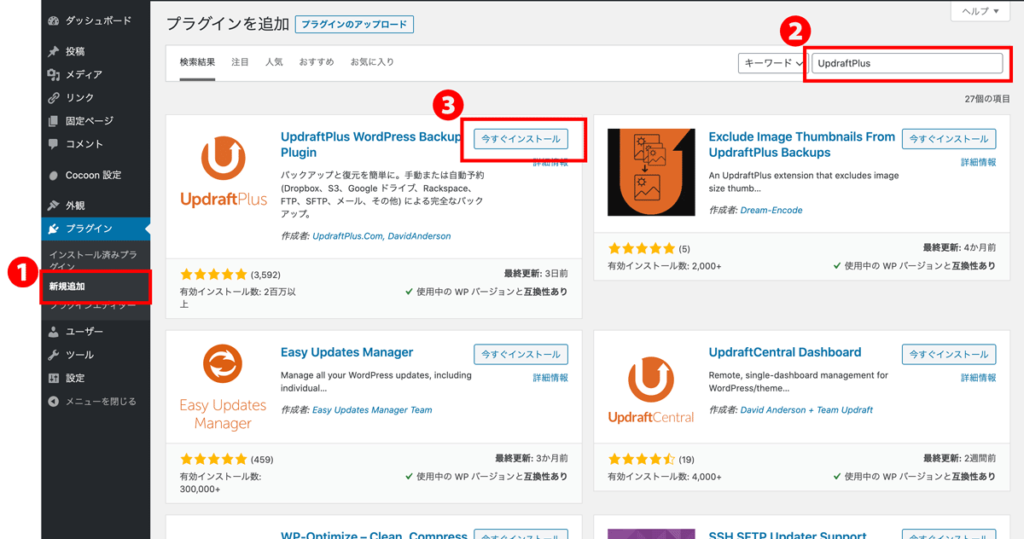Click the Exclude Image Thumbnails plugin logo
Viewport: 1024px width, 539px height.
click(651, 172)
